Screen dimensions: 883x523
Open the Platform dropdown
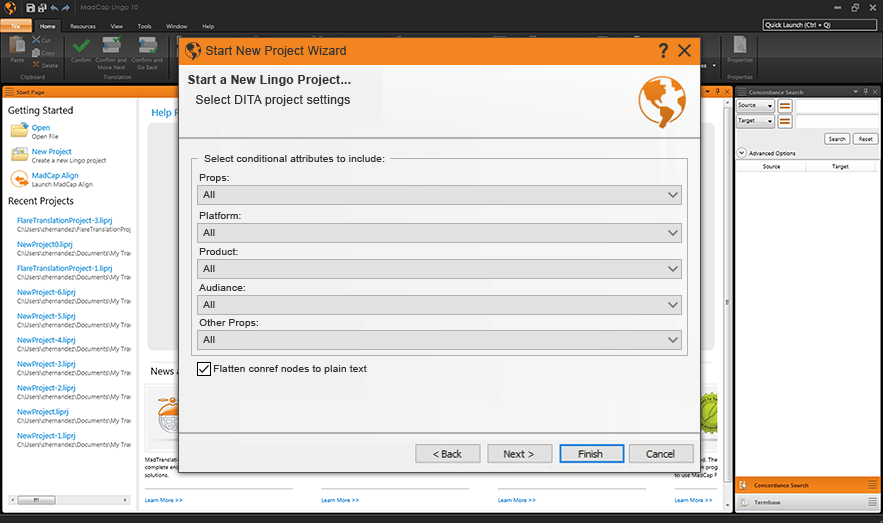point(439,233)
